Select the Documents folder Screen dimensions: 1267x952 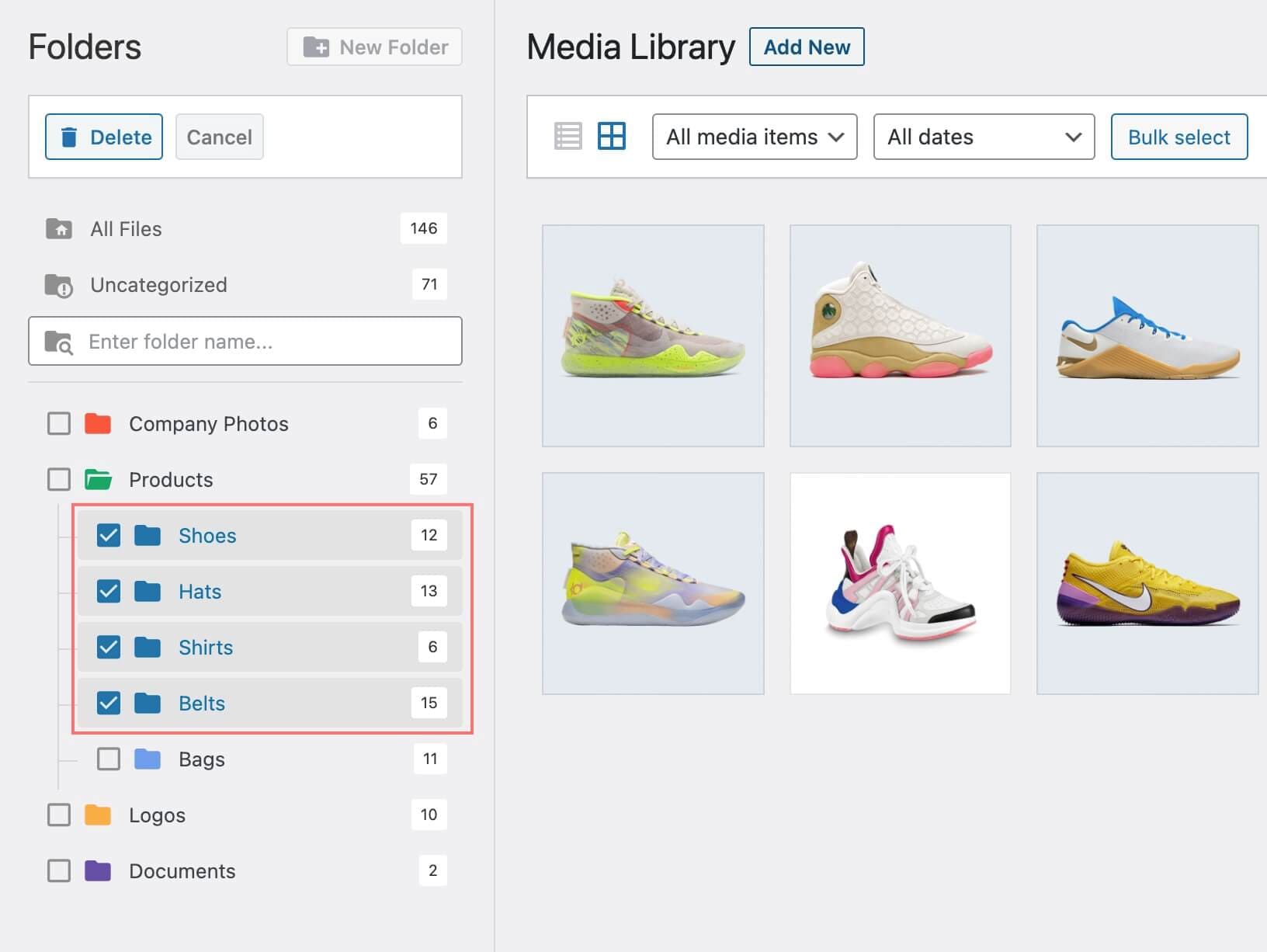coord(182,870)
